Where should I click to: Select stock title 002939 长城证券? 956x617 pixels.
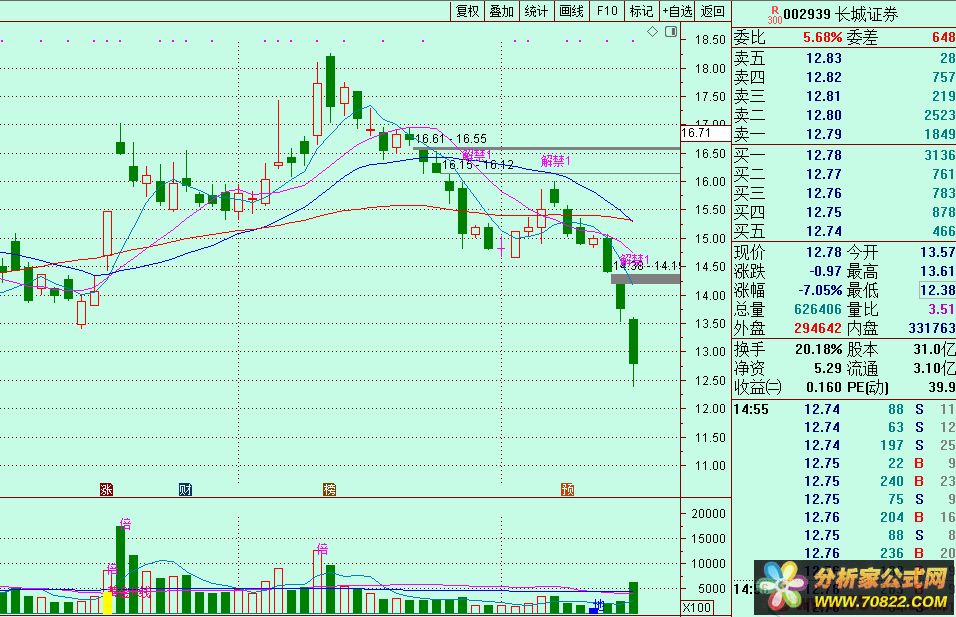pos(841,14)
